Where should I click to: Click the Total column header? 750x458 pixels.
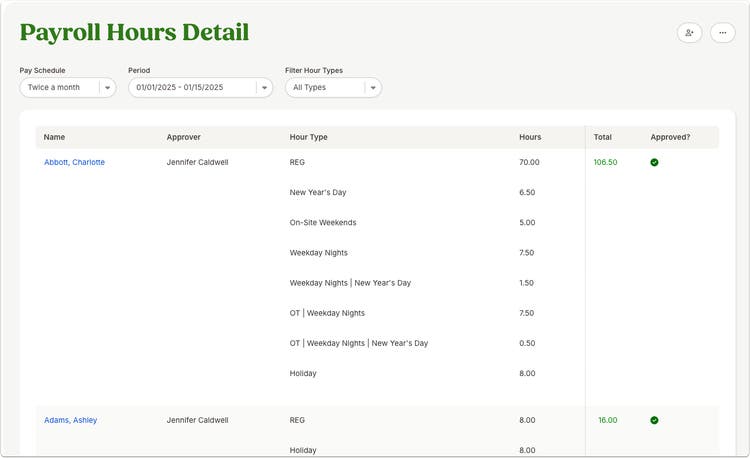pyautogui.click(x=603, y=137)
